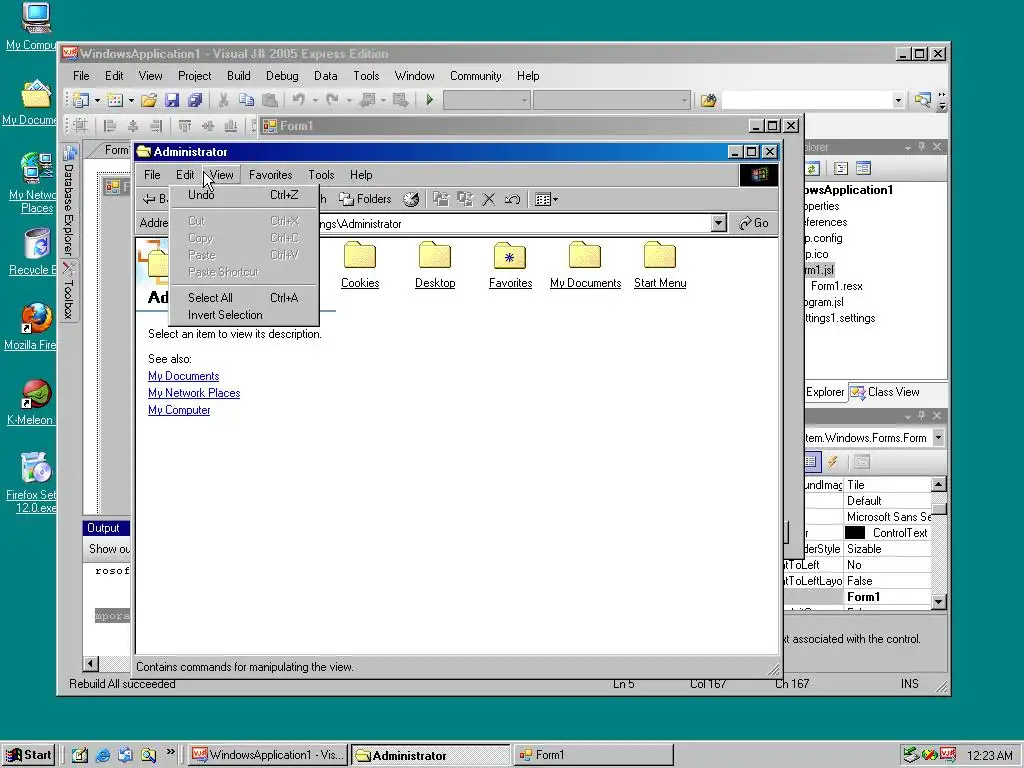Follow the My Computer link under See also
The height and width of the screenshot is (768, 1024).
pyautogui.click(x=179, y=410)
